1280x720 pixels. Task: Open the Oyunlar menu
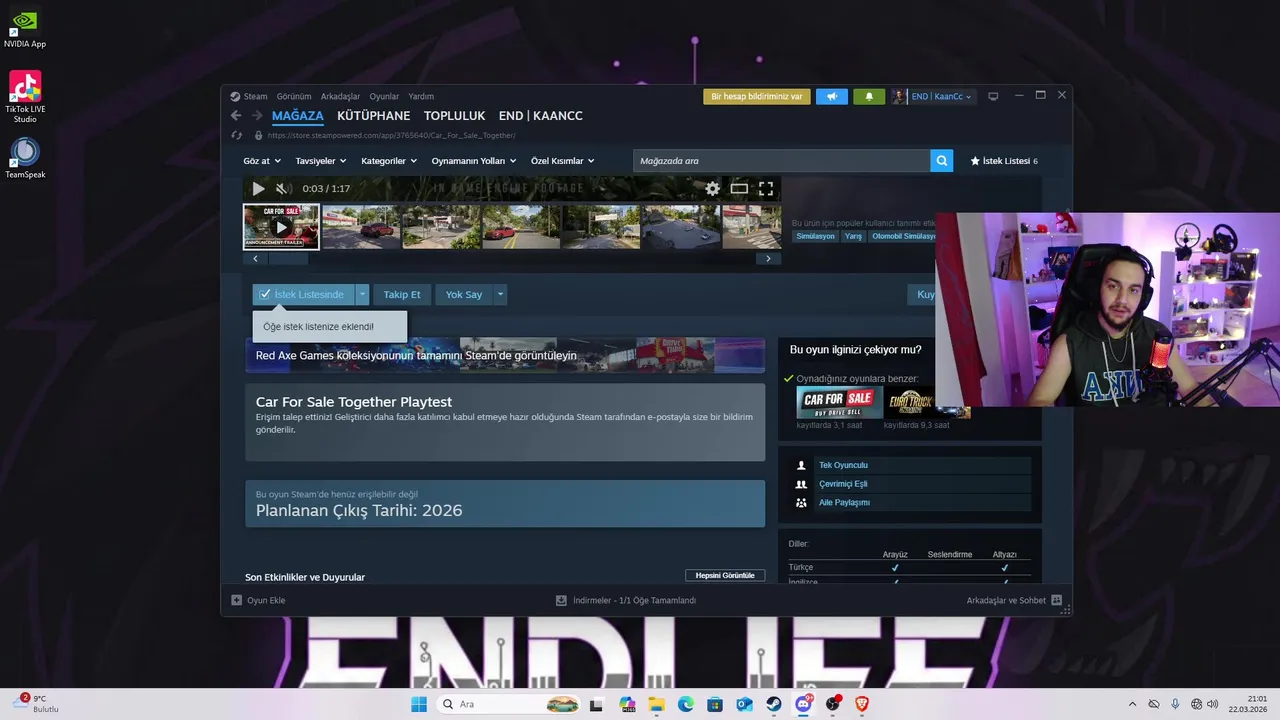pos(384,97)
